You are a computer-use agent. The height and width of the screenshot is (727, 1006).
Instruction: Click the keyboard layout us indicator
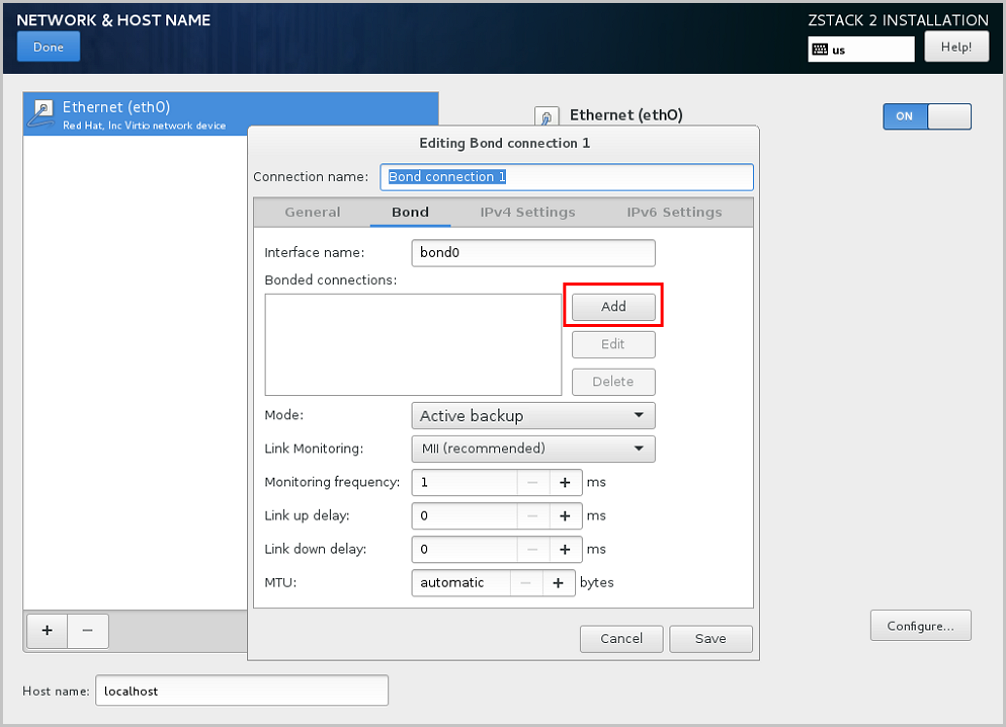coord(861,49)
